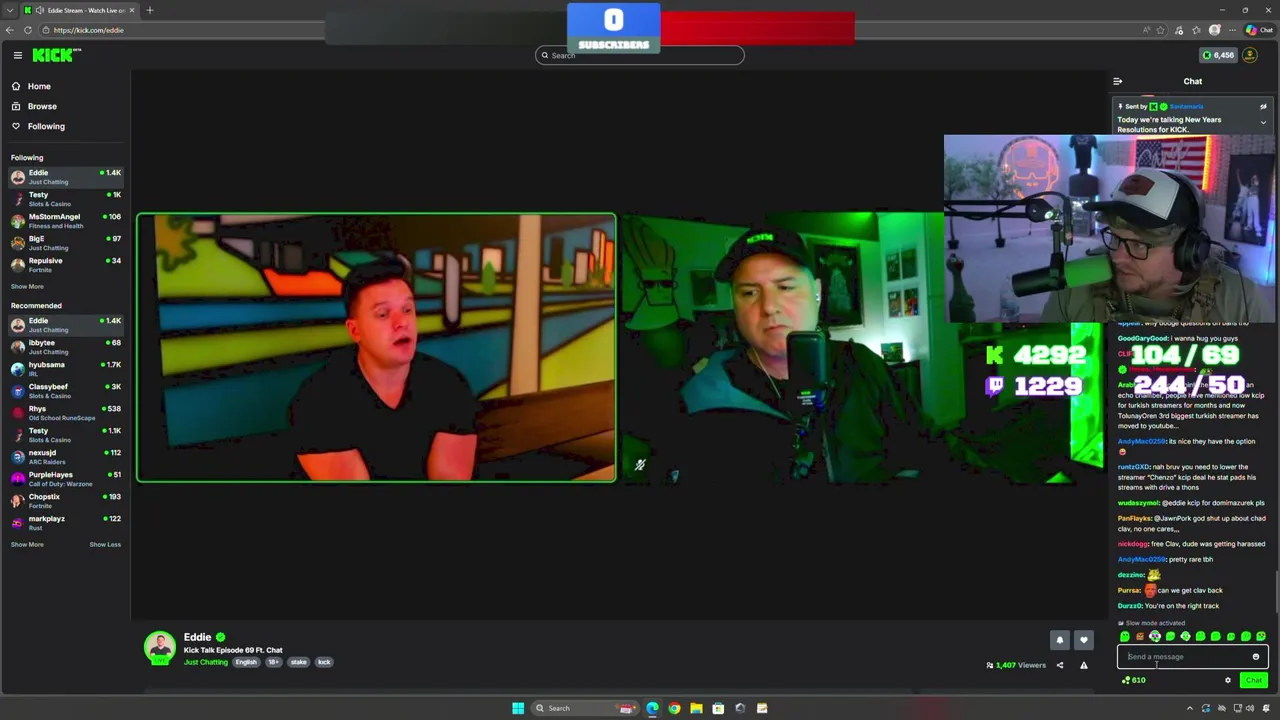This screenshot has height=720, width=1280.
Task: Open Classybeef in Recommended list
Action: 65,390
